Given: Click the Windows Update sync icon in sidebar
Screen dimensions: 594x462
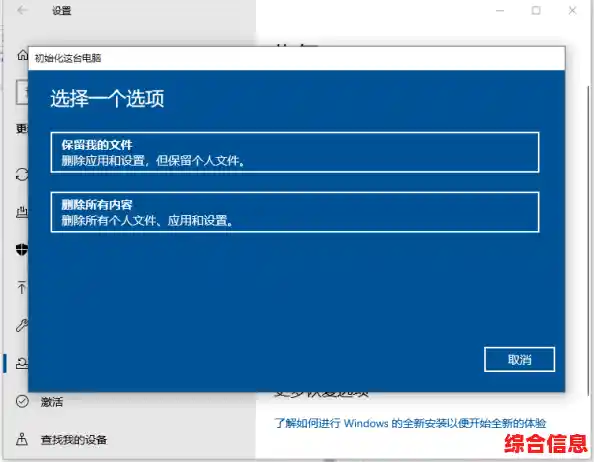Looking at the screenshot, I should tap(22, 175).
